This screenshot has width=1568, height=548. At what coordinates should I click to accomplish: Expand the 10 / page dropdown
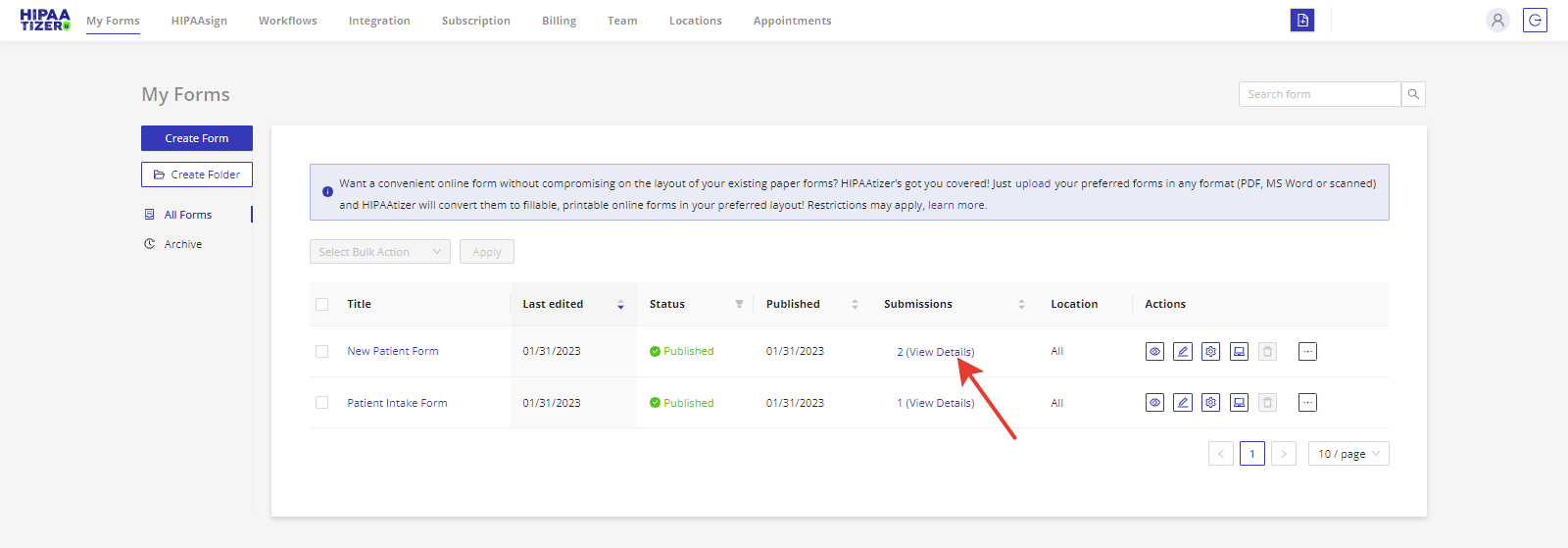tap(1348, 454)
